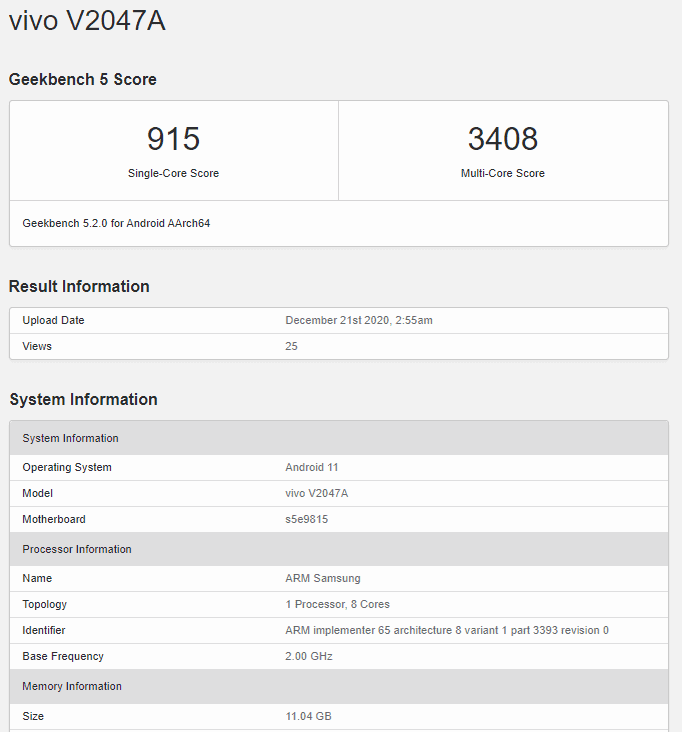Select the 's5e9815' motherboard value

point(307,519)
